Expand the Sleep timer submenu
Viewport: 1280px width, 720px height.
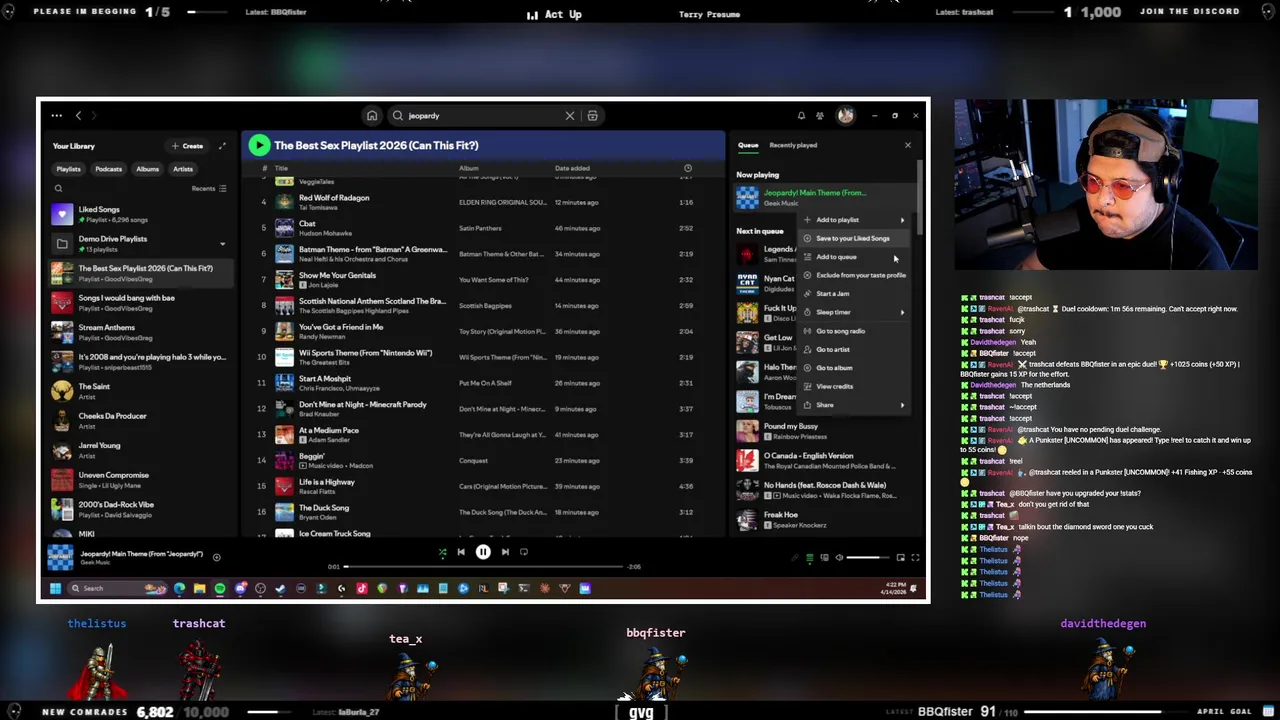pyautogui.click(x=855, y=312)
